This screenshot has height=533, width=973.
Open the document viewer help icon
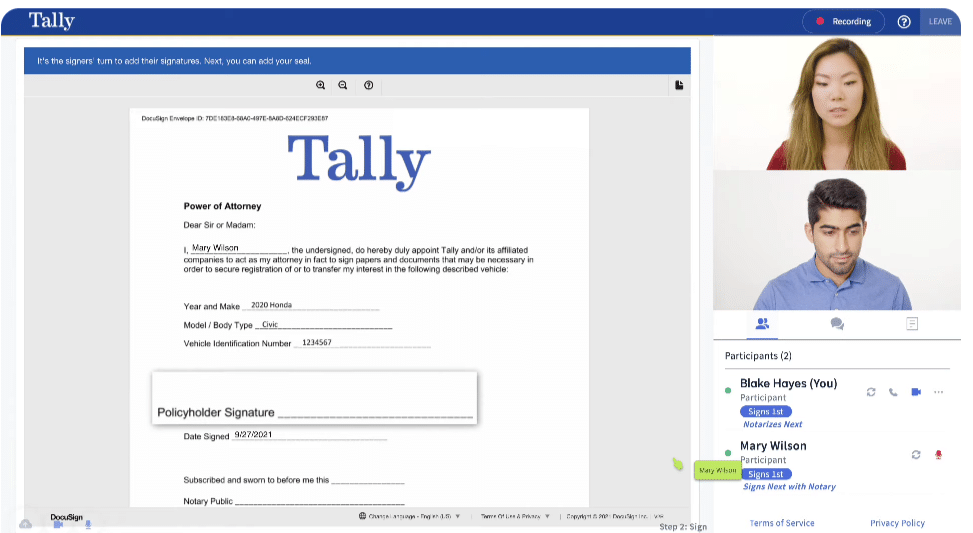tap(369, 85)
